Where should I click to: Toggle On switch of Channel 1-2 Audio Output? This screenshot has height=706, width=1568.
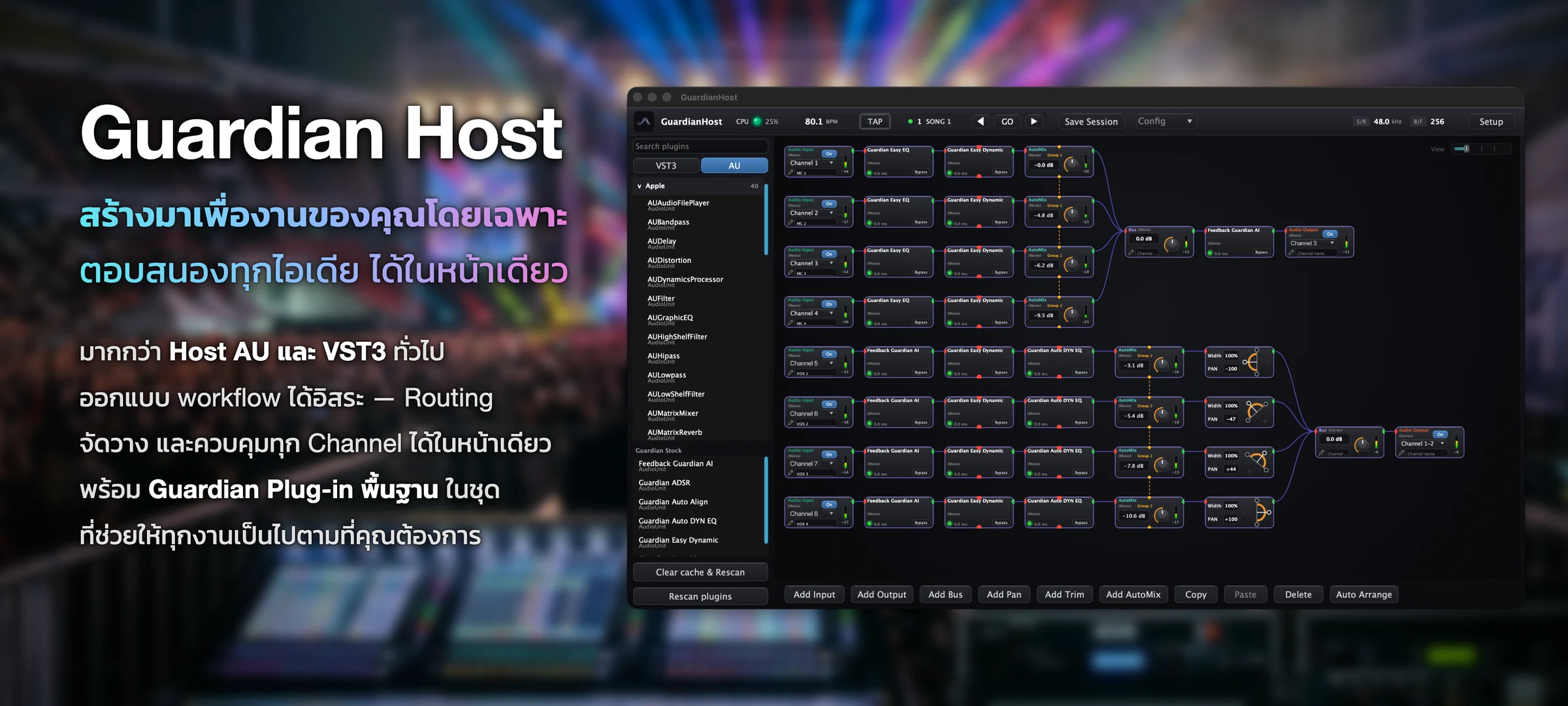1440,434
